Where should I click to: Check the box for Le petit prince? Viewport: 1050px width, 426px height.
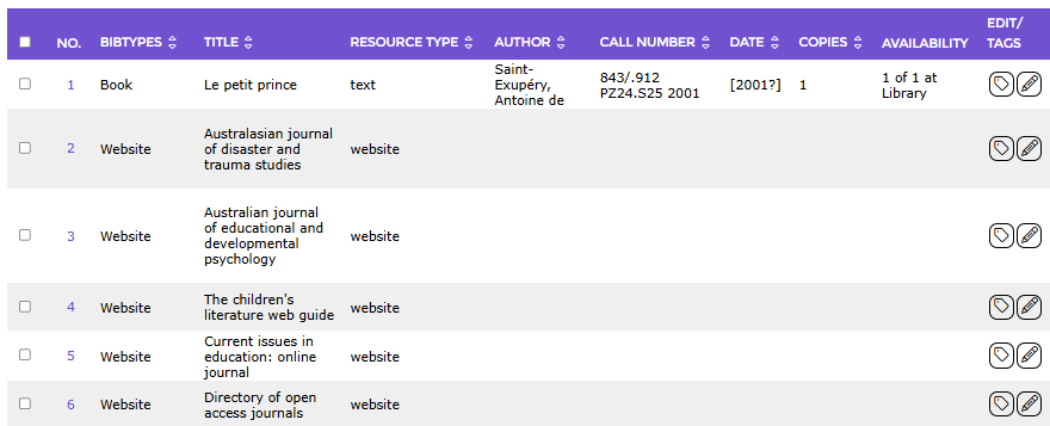(x=25, y=84)
